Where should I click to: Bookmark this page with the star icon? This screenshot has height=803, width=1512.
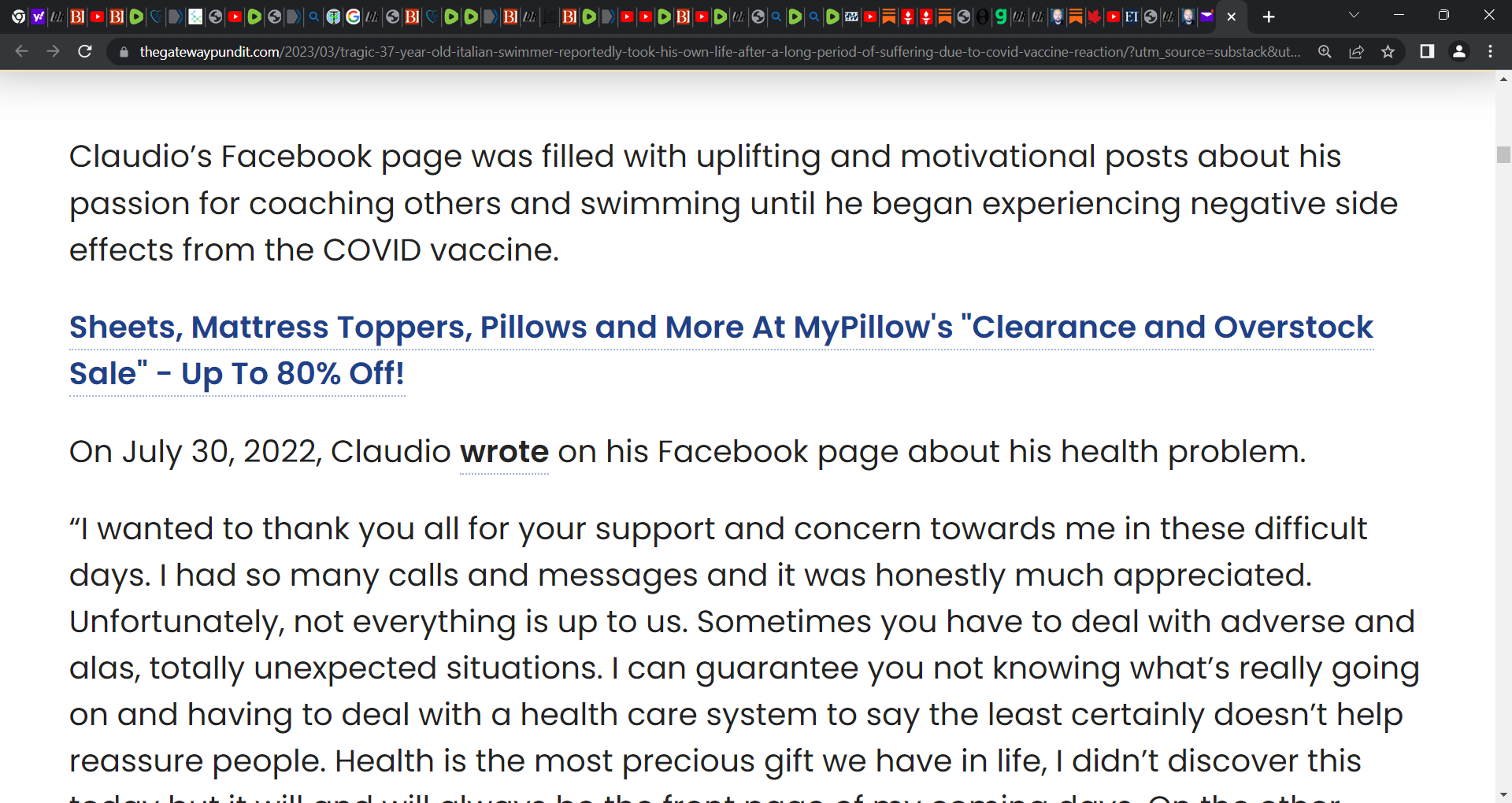pos(1388,52)
